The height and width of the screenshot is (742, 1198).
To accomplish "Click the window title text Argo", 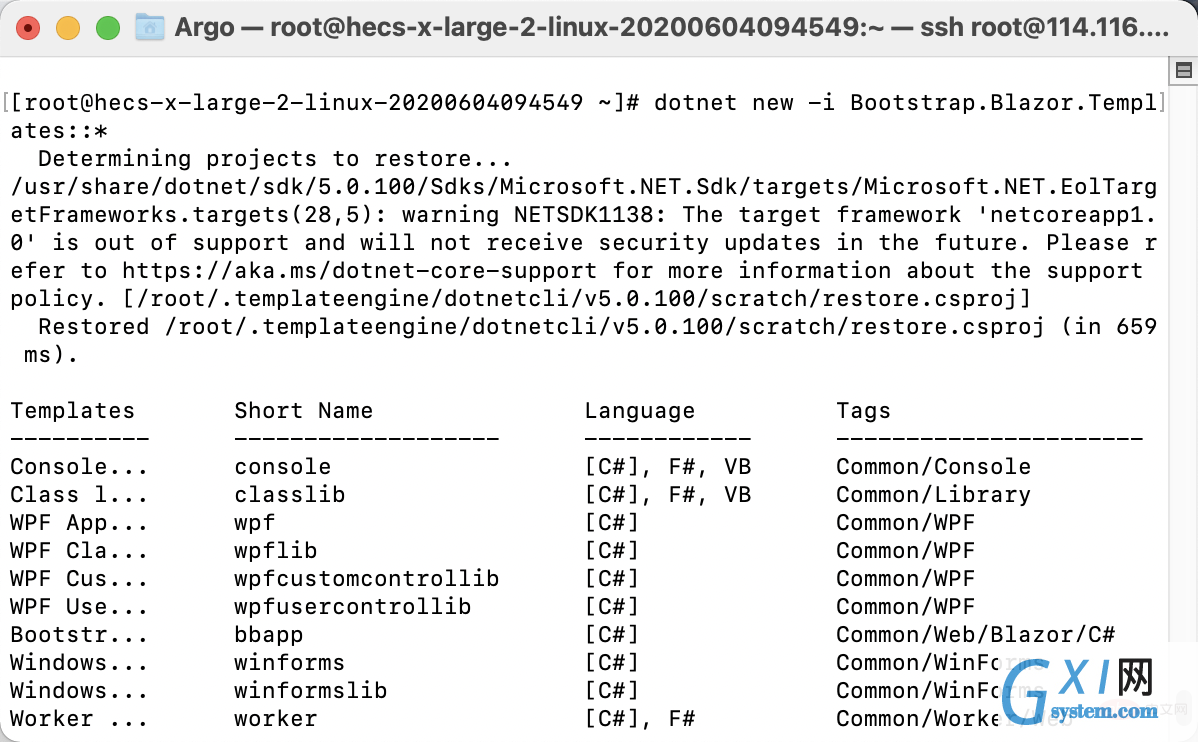I will (204, 28).
